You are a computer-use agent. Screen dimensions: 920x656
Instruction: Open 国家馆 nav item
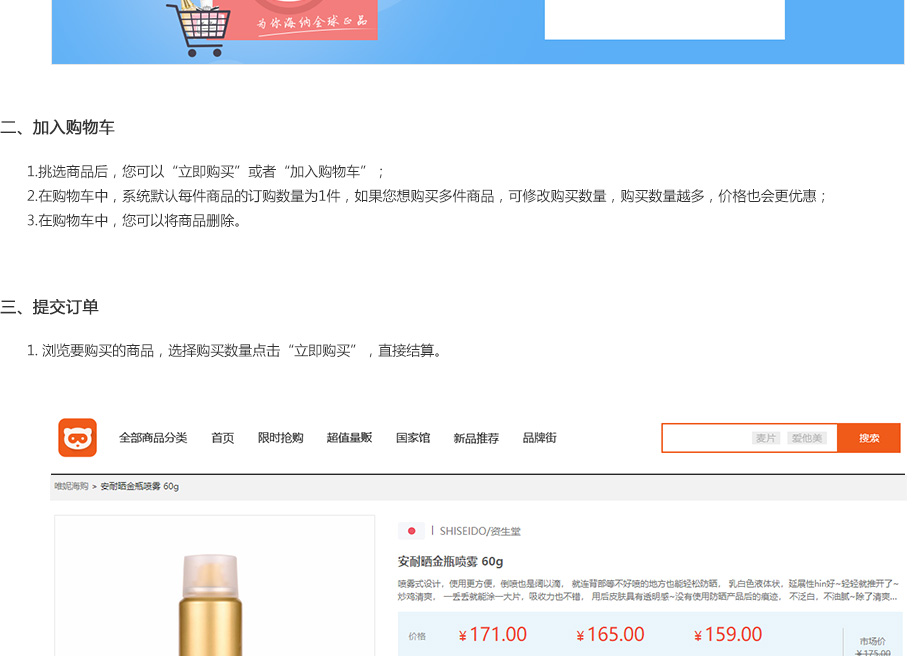coord(413,438)
